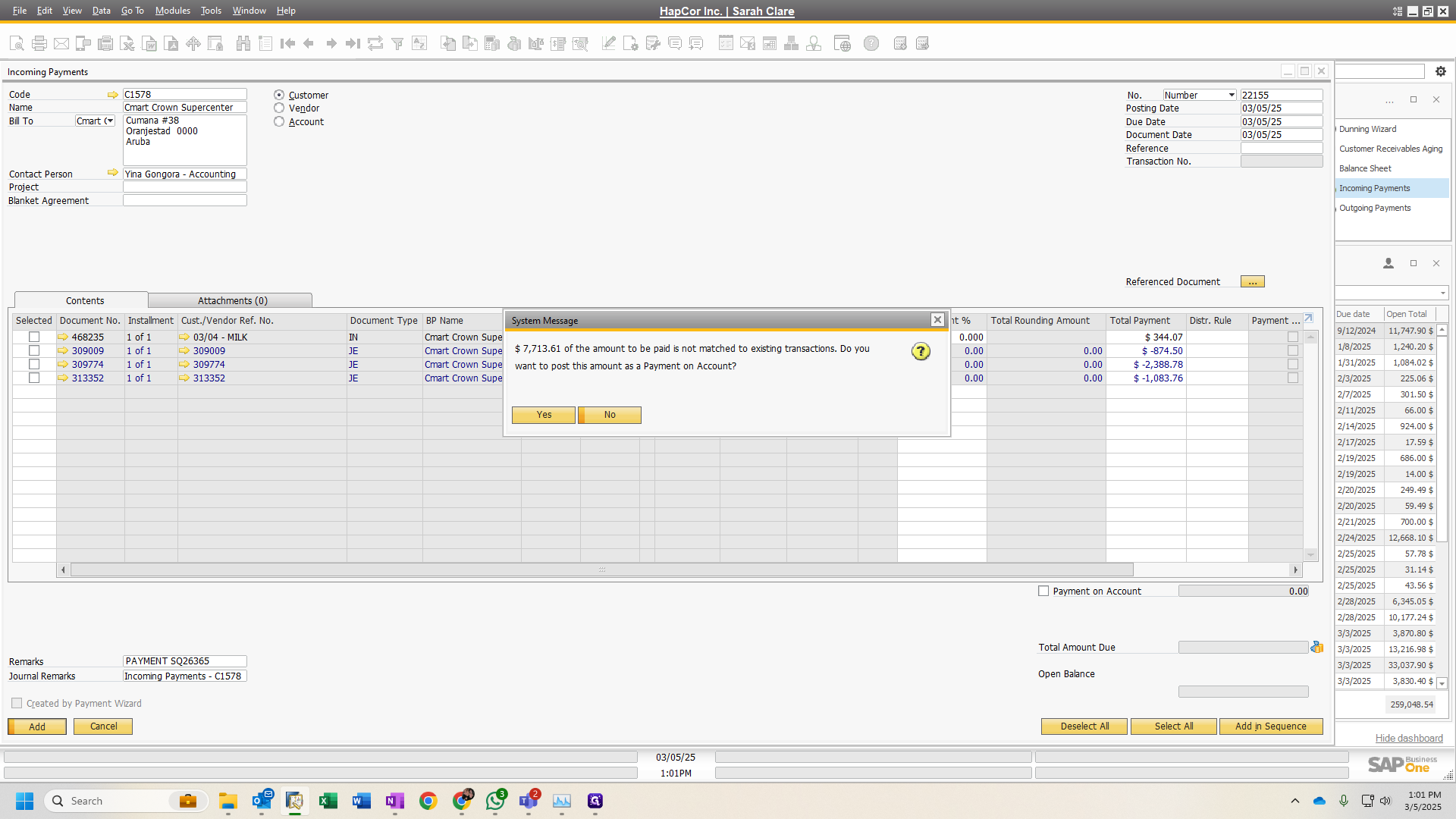1456x819 pixels.
Task: Select the Account radio button
Action: 279,121
